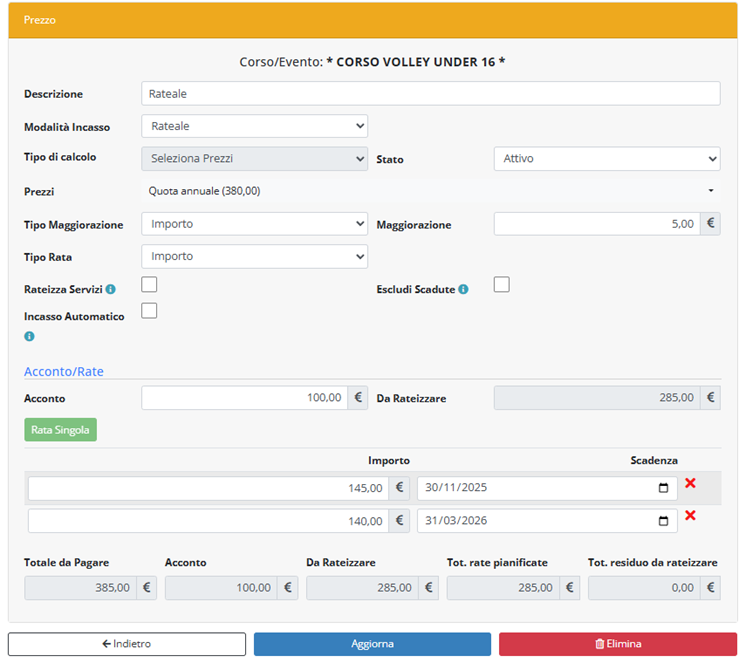739x663 pixels.
Task: Click info icon next to Escludi Scadute
Action: click(x=465, y=290)
